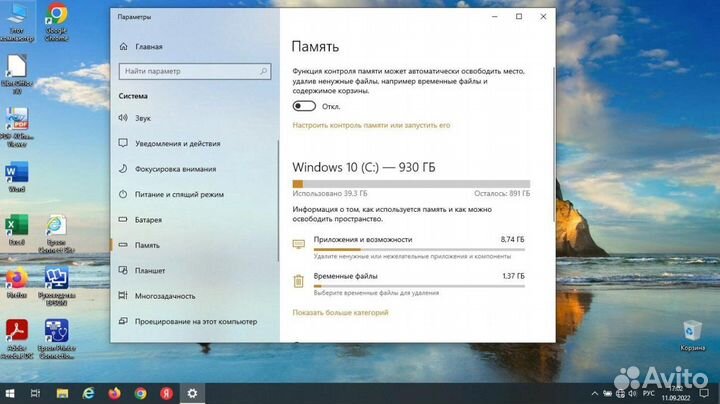720x404 pixels.
Task: Launch Google Chrome from the taskbar
Action: click(x=141, y=393)
